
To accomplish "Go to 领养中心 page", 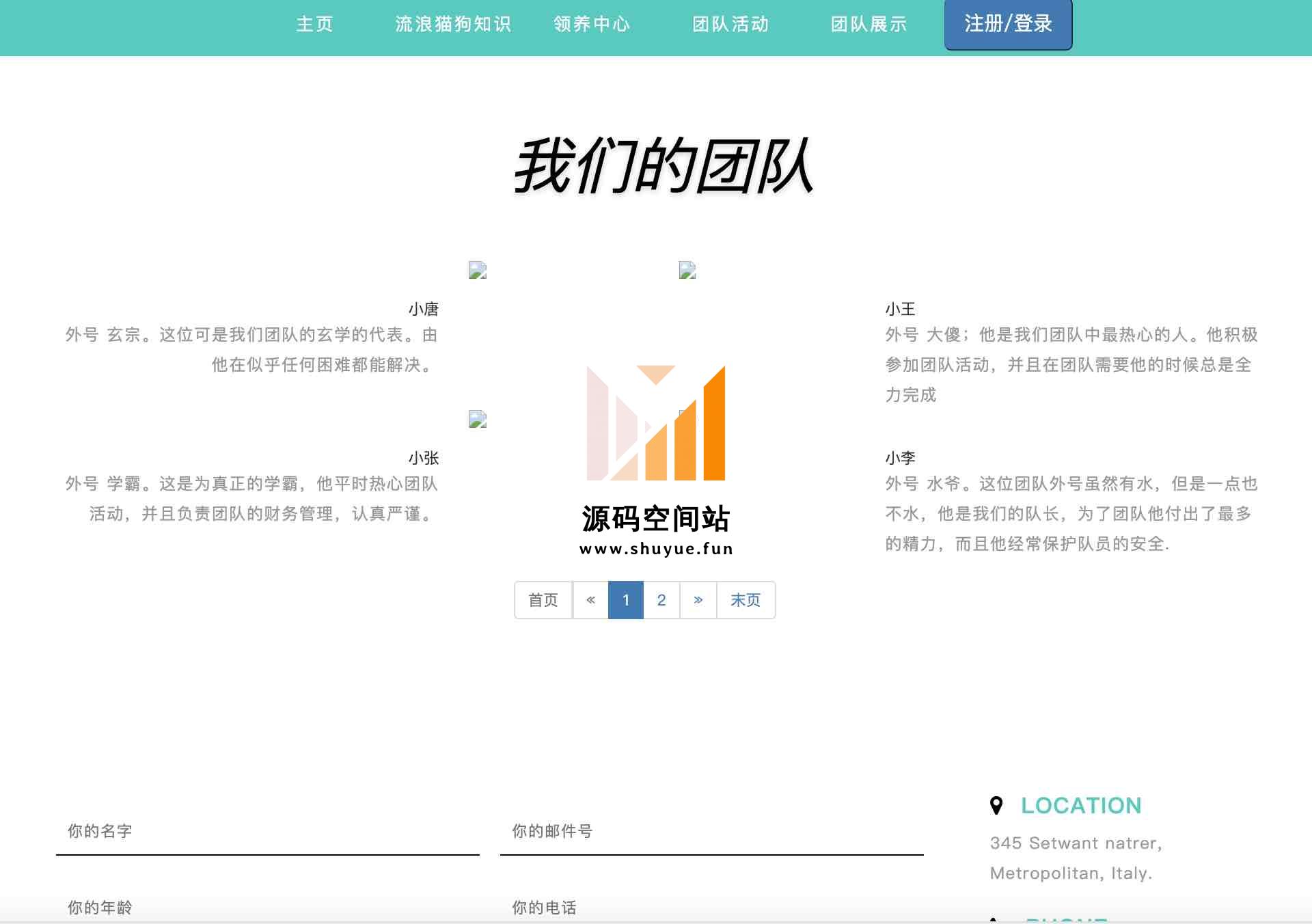I will (x=592, y=25).
